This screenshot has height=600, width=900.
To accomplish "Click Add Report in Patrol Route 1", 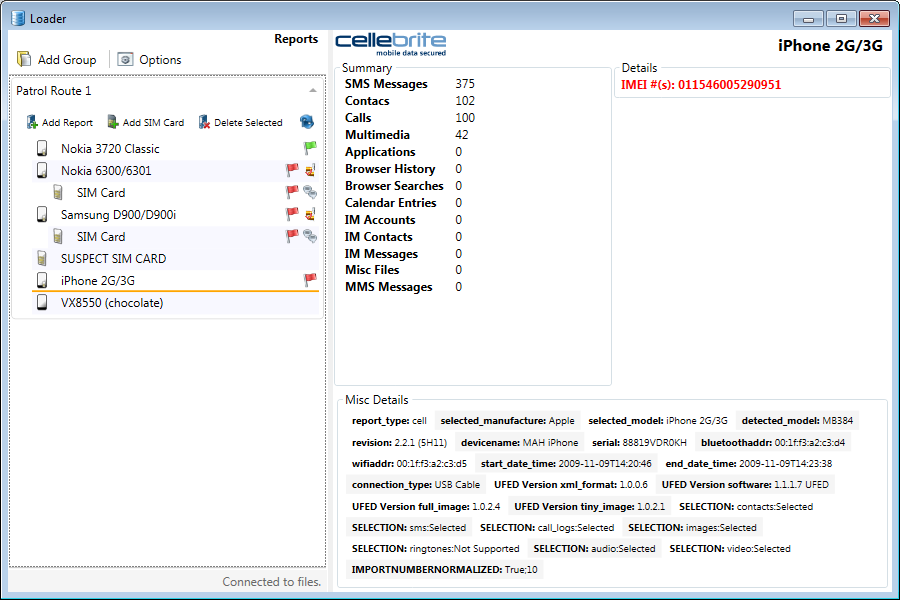I will pos(60,122).
